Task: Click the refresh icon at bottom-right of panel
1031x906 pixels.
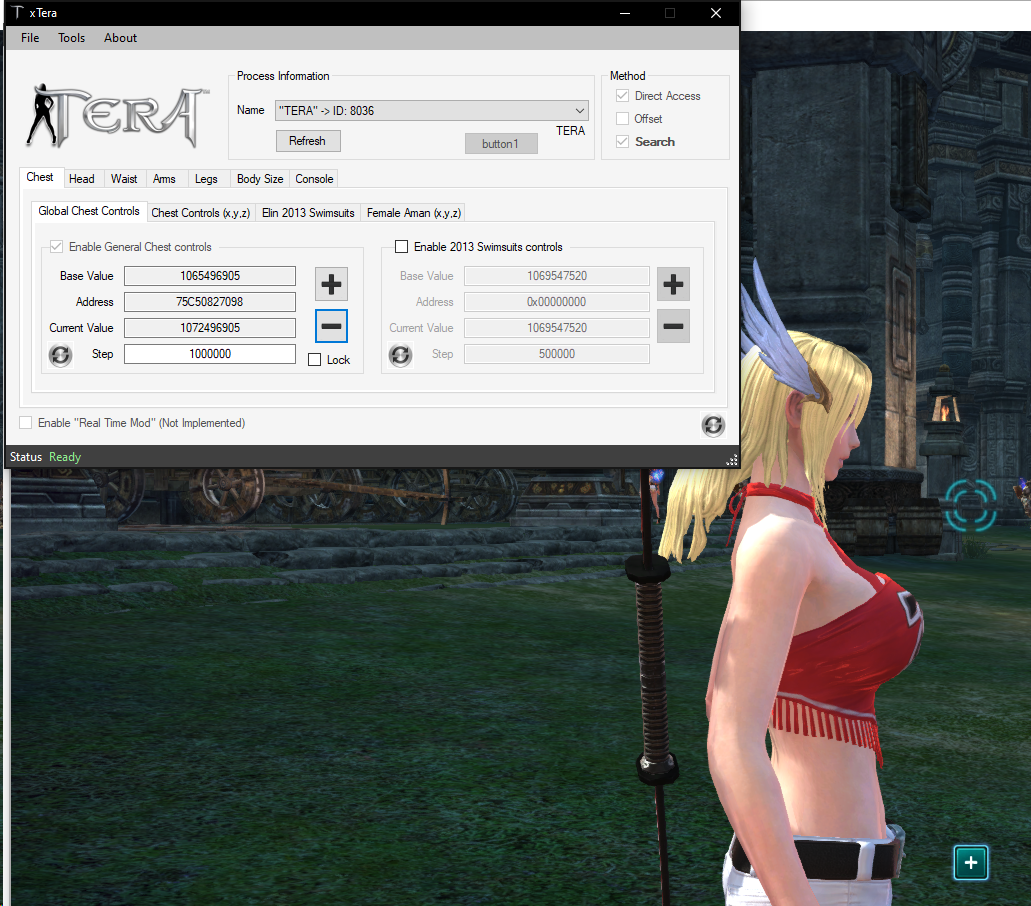Action: click(713, 425)
